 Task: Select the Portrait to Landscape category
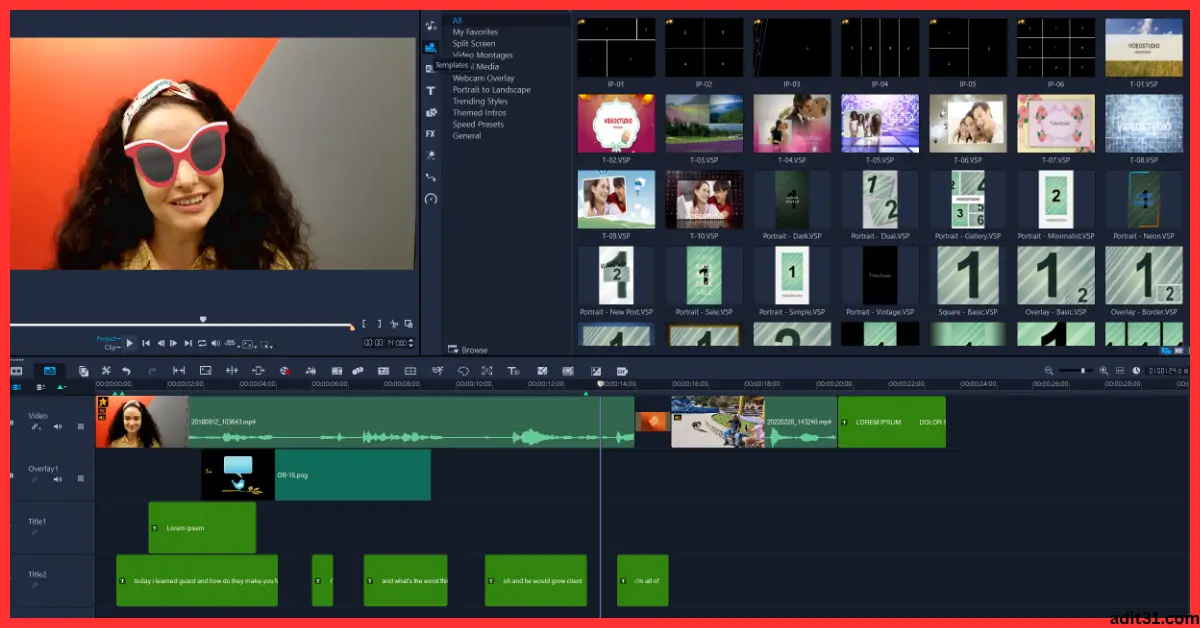click(x=491, y=90)
